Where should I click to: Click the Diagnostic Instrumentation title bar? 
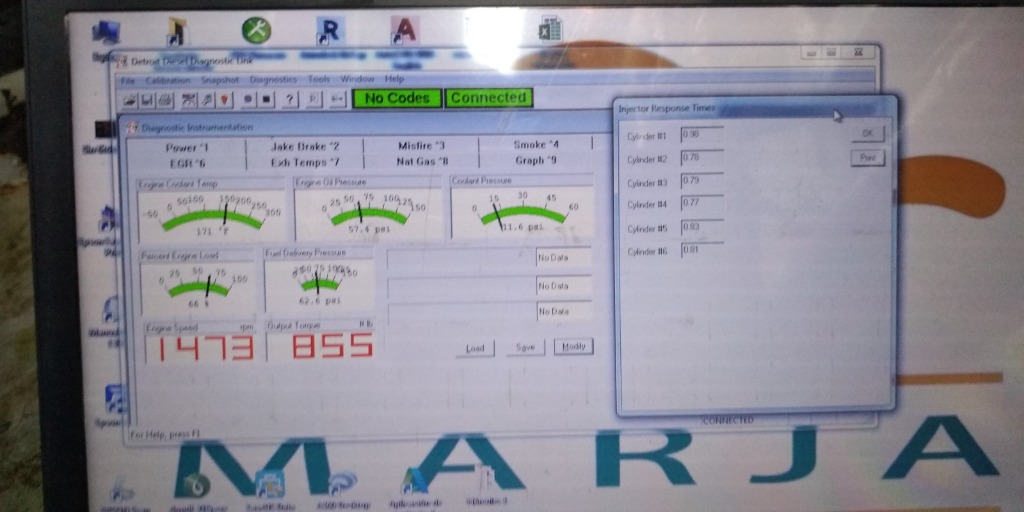[x=366, y=127]
